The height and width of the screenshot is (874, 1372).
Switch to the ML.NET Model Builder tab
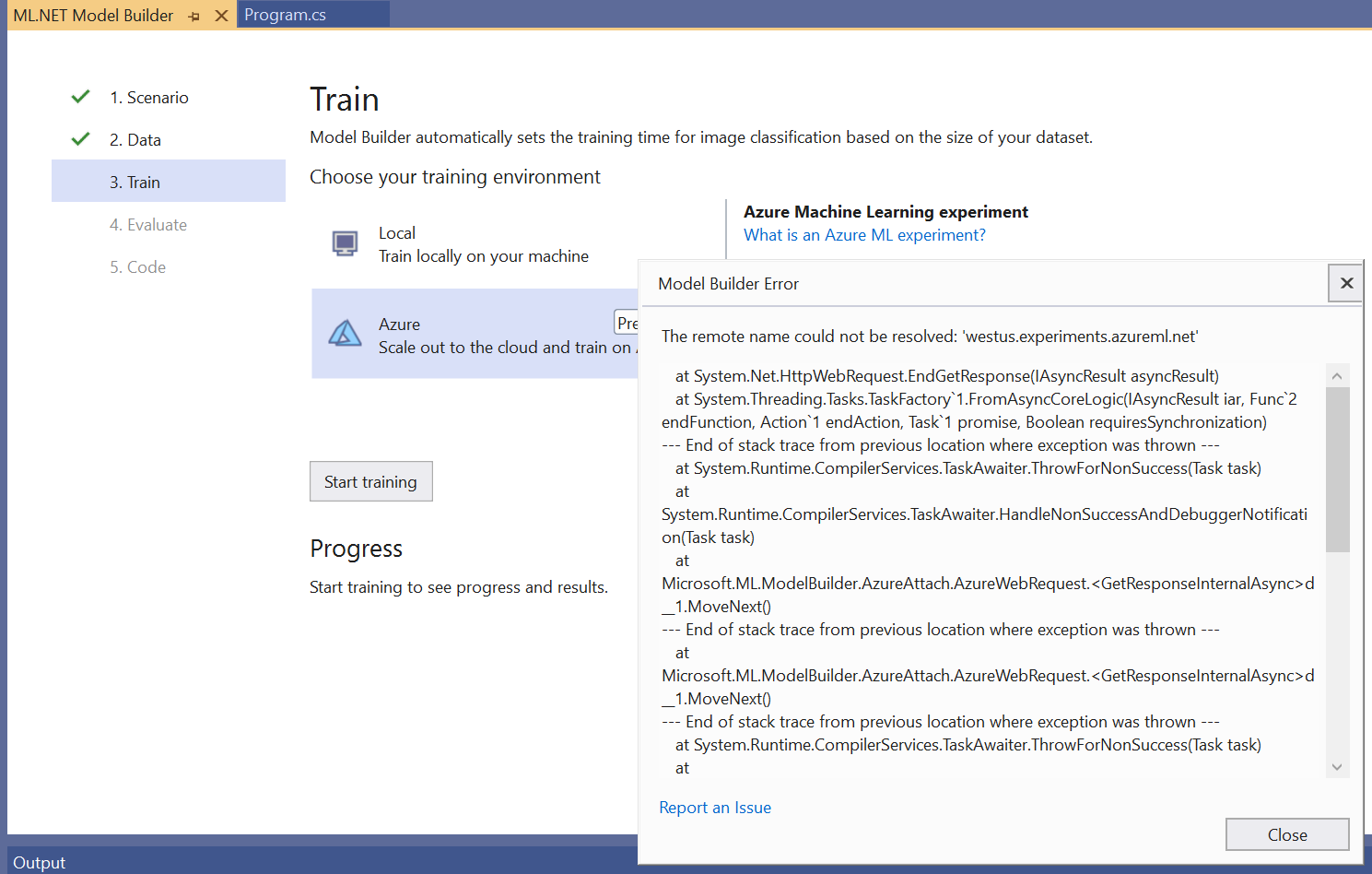pyautogui.click(x=92, y=15)
